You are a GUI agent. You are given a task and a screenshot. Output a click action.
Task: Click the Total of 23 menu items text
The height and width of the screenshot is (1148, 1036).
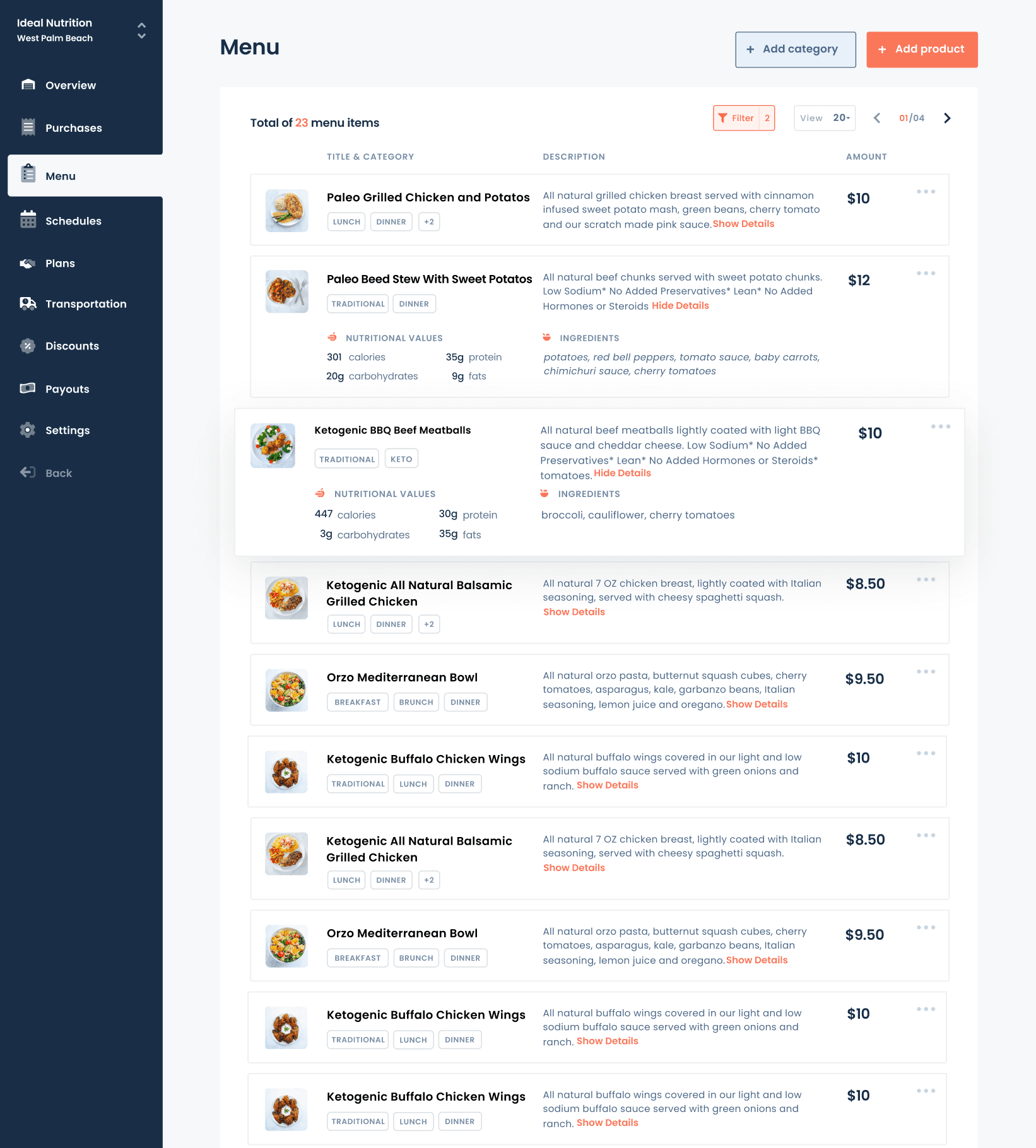(315, 123)
